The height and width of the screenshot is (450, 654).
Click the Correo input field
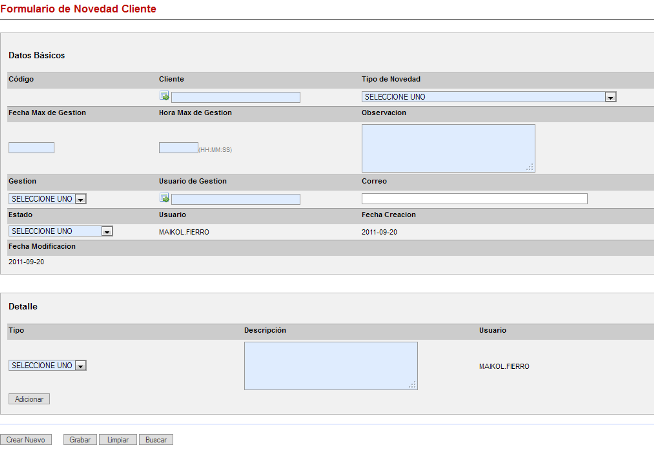tap(474, 199)
